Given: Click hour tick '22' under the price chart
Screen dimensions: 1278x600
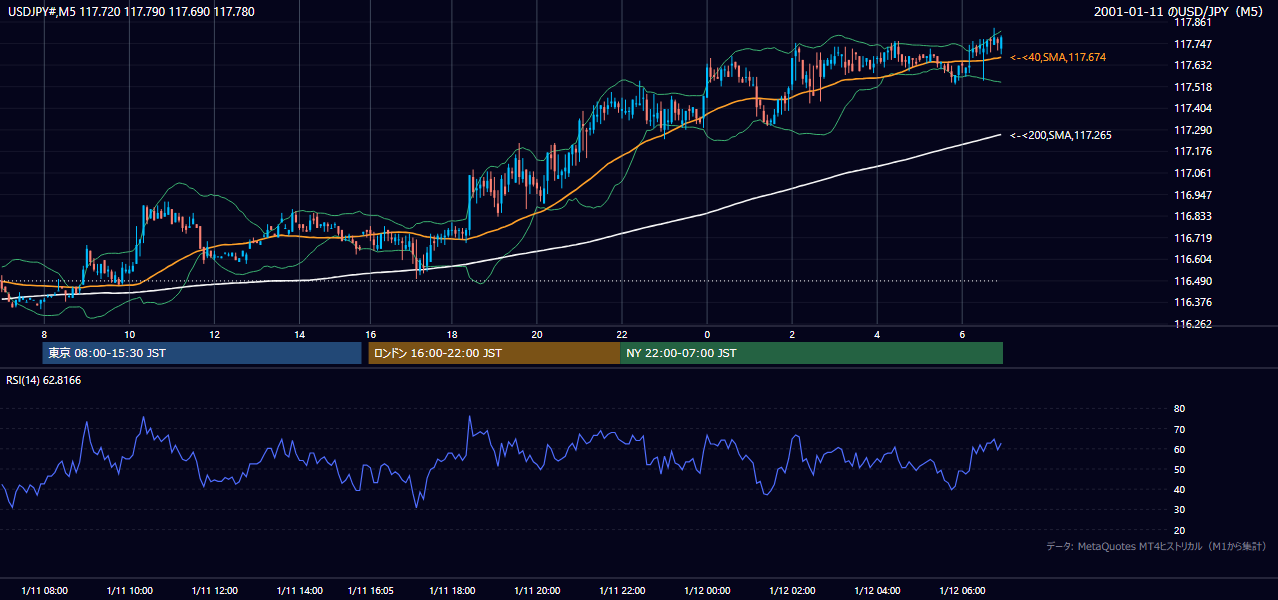Looking at the screenshot, I should pyautogui.click(x=621, y=334).
